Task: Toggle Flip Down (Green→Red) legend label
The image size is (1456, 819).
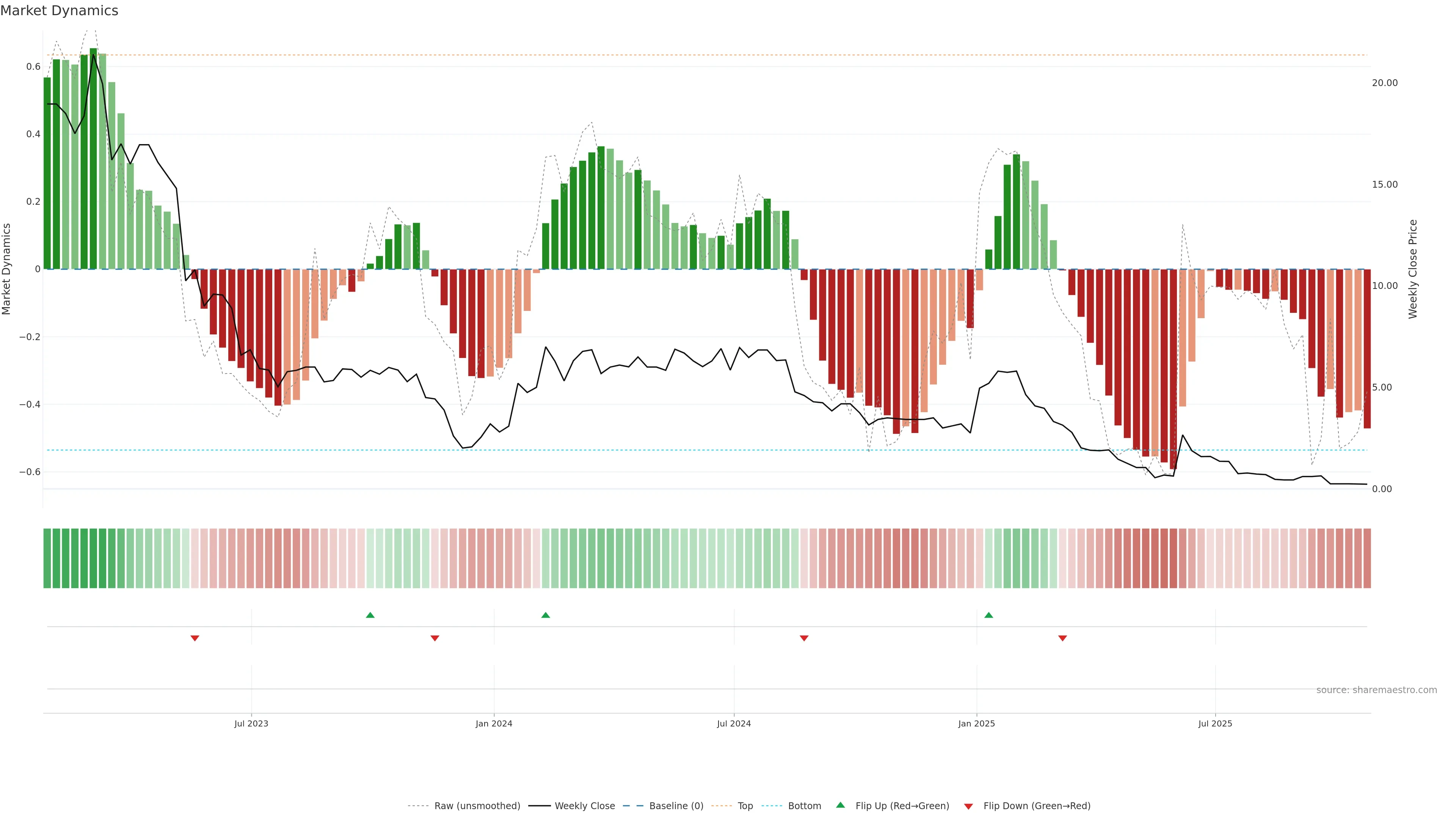Action: 1037,806
